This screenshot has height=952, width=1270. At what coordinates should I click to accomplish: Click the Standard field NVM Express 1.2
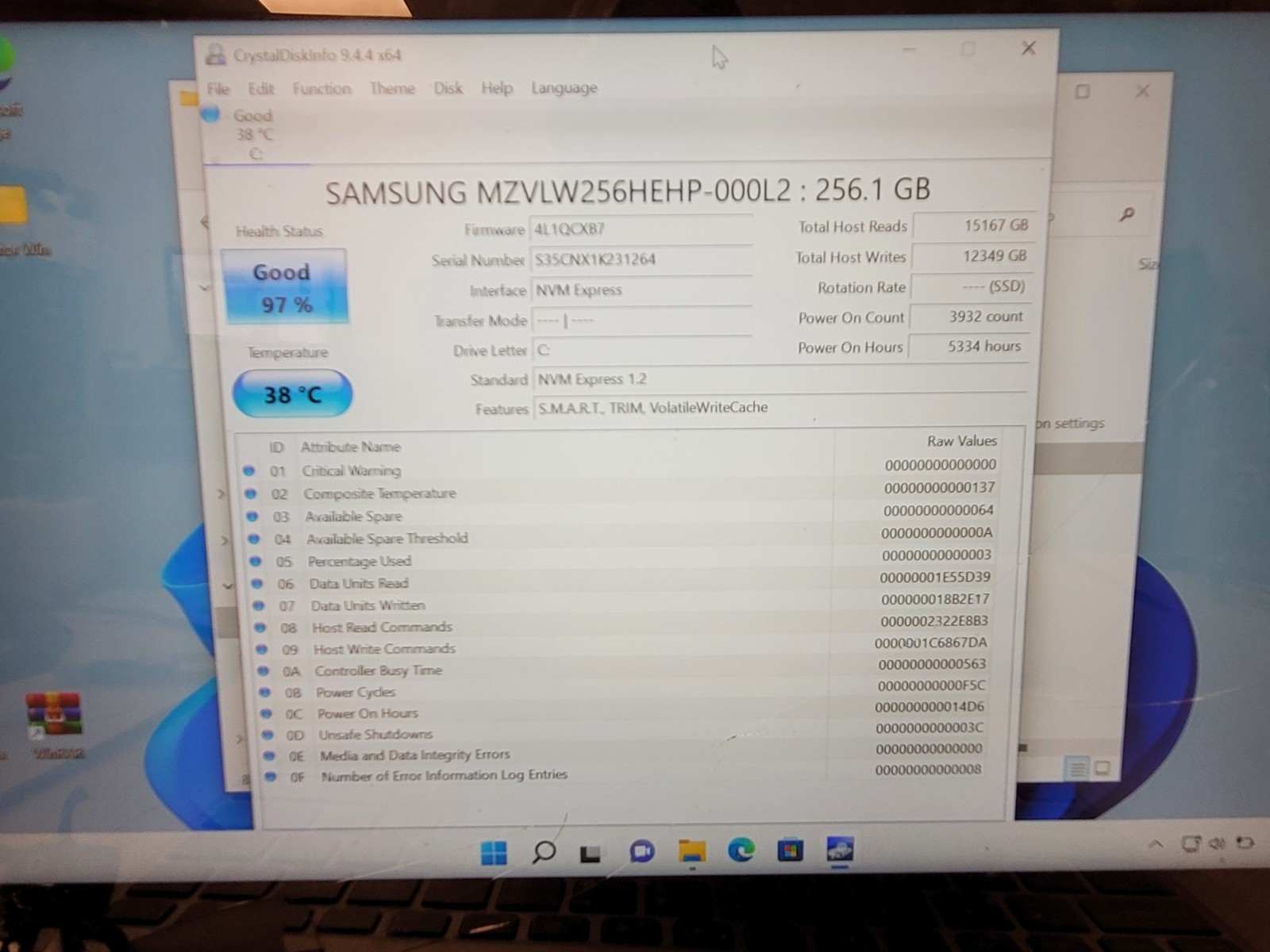(780, 379)
